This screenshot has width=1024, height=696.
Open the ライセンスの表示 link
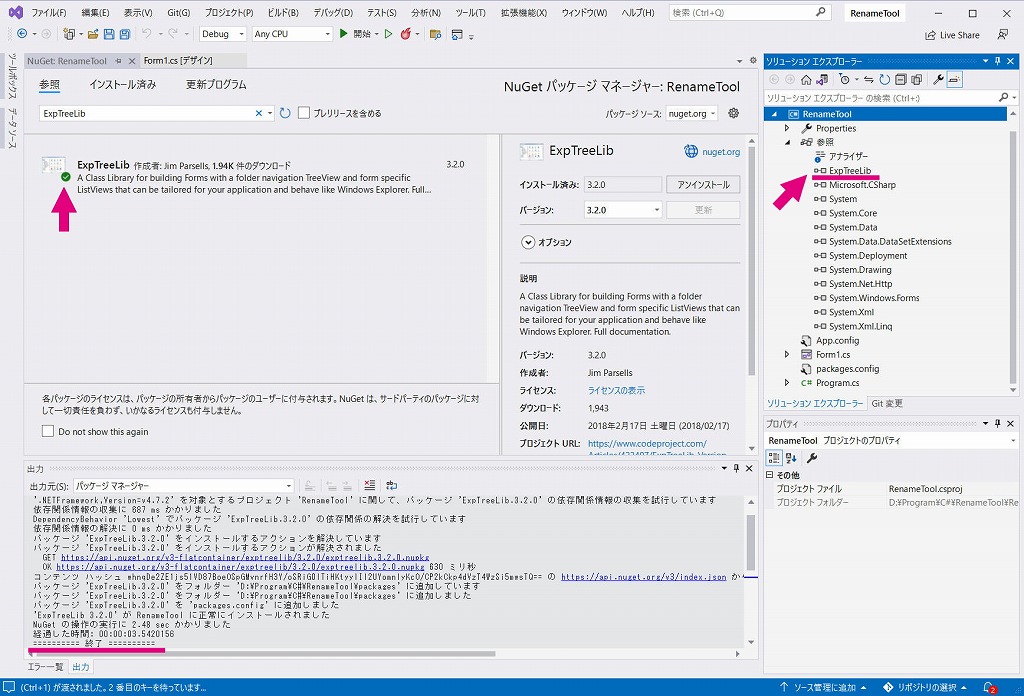pyautogui.click(x=616, y=390)
